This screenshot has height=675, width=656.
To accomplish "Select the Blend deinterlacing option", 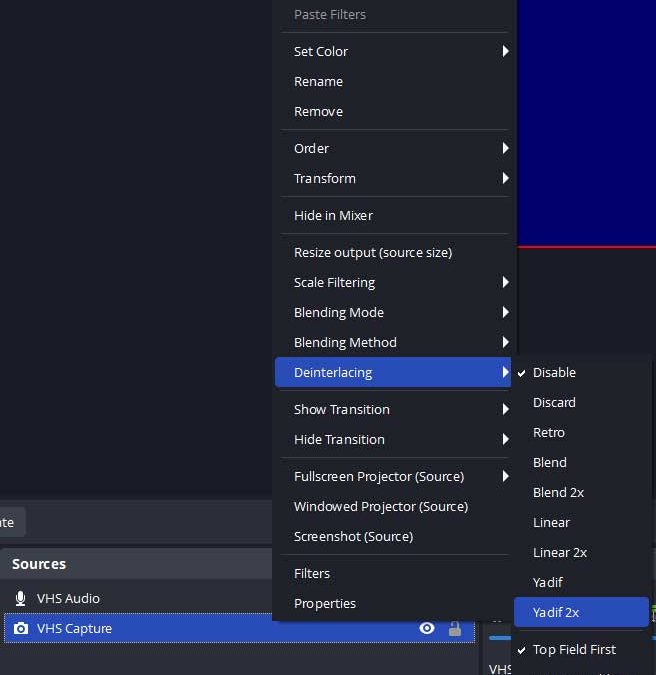I will (x=550, y=462).
